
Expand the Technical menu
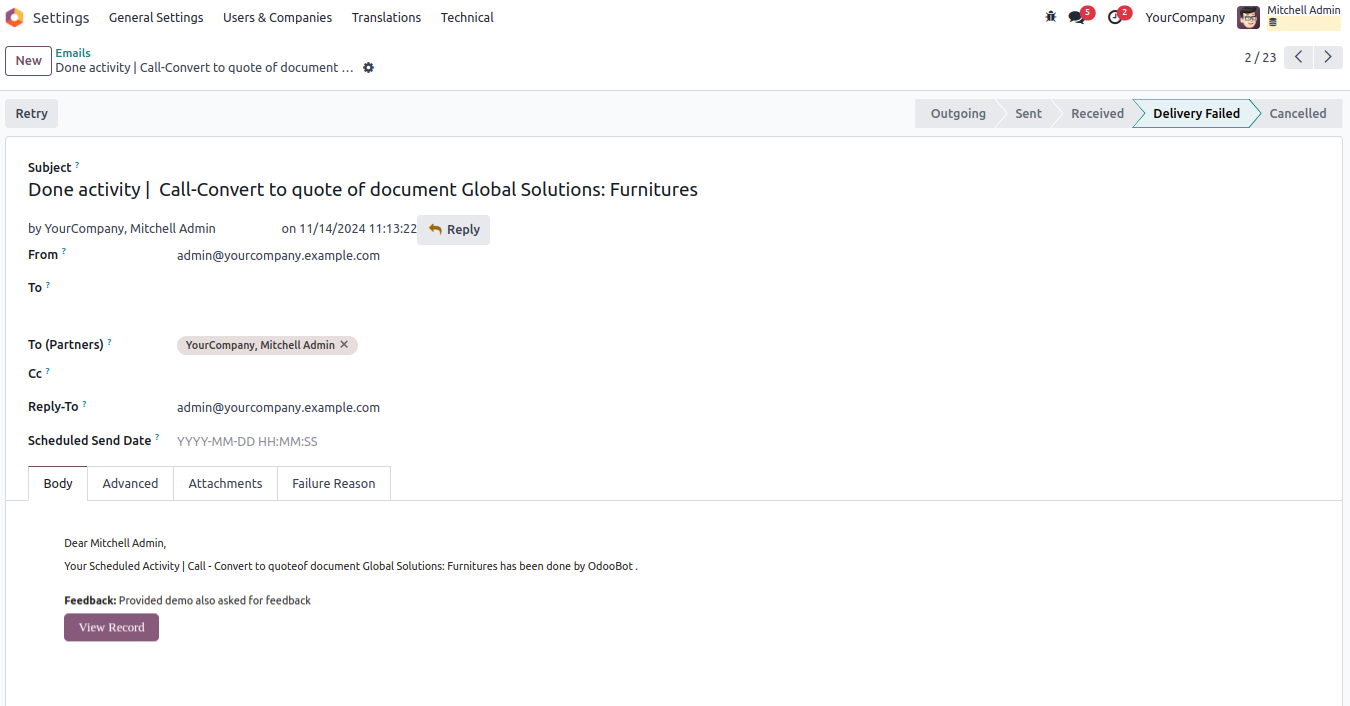(x=467, y=17)
